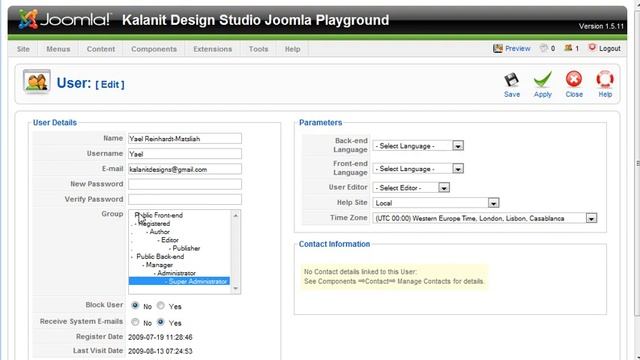Open the Tools menu
This screenshot has width=640, height=360.
(258, 49)
